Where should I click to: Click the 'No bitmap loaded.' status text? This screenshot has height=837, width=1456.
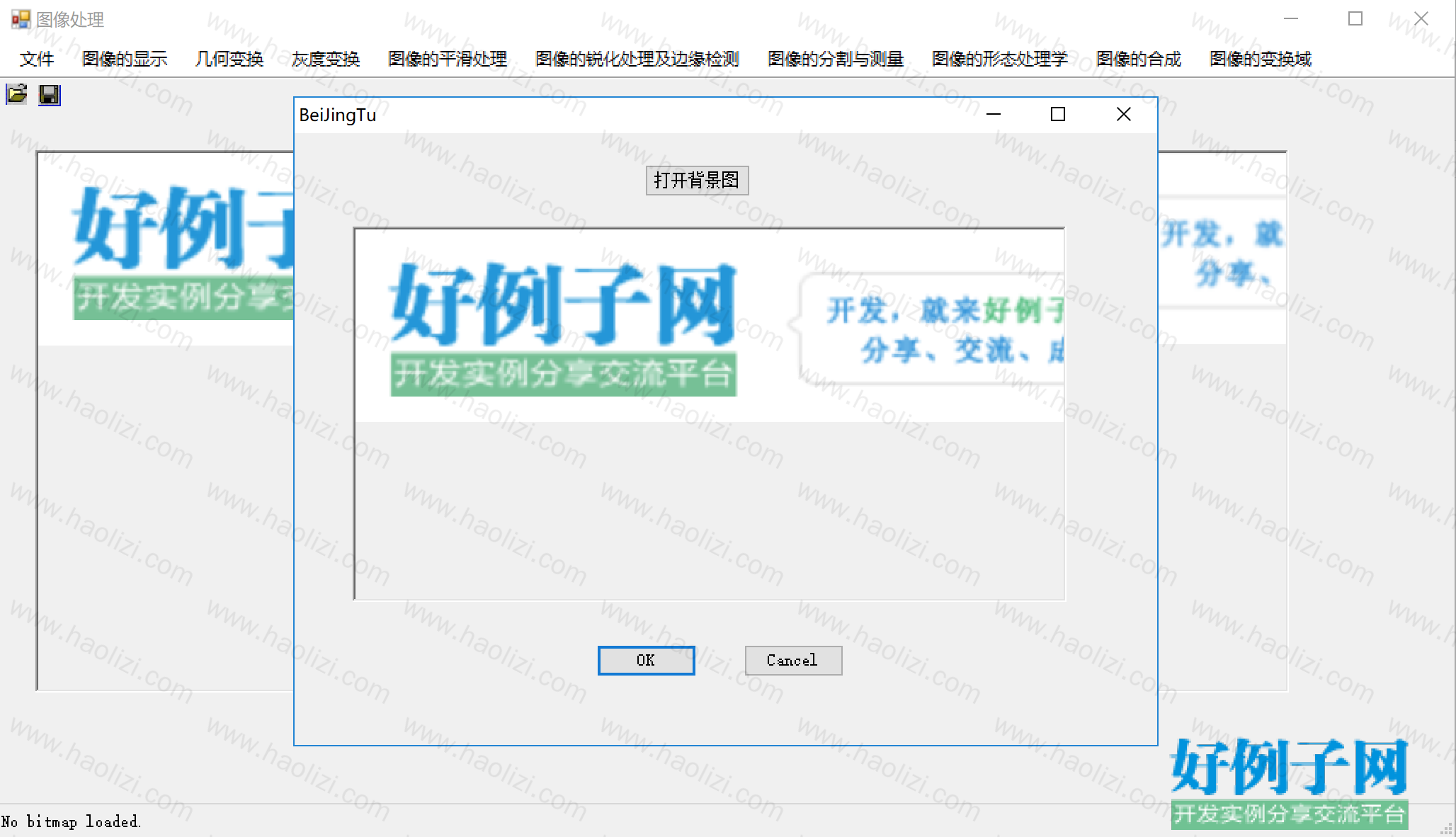point(71,822)
